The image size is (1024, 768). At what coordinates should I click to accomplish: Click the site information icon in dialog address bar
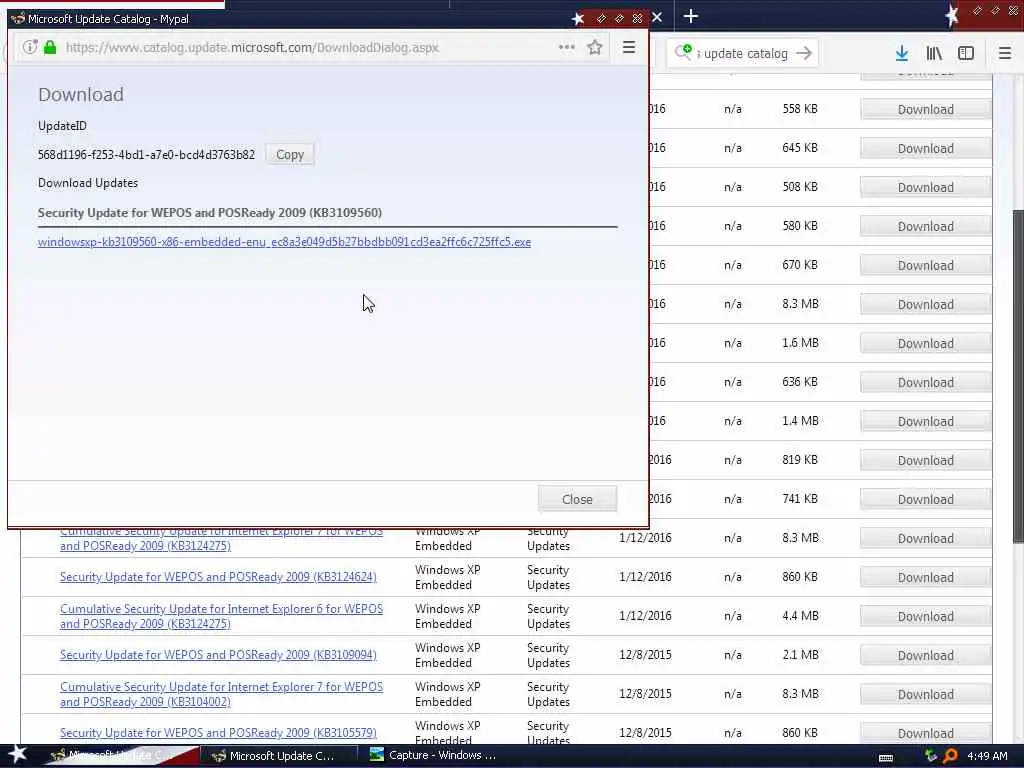point(29,47)
